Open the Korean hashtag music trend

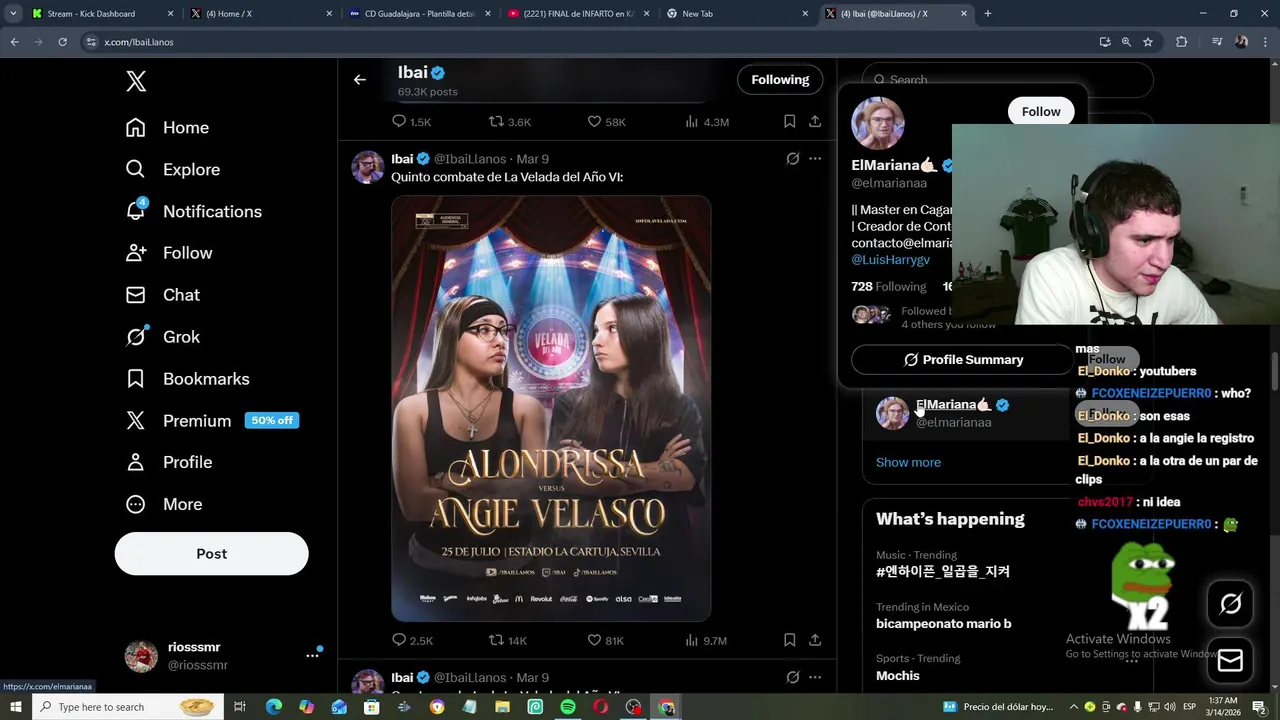[x=943, y=572]
